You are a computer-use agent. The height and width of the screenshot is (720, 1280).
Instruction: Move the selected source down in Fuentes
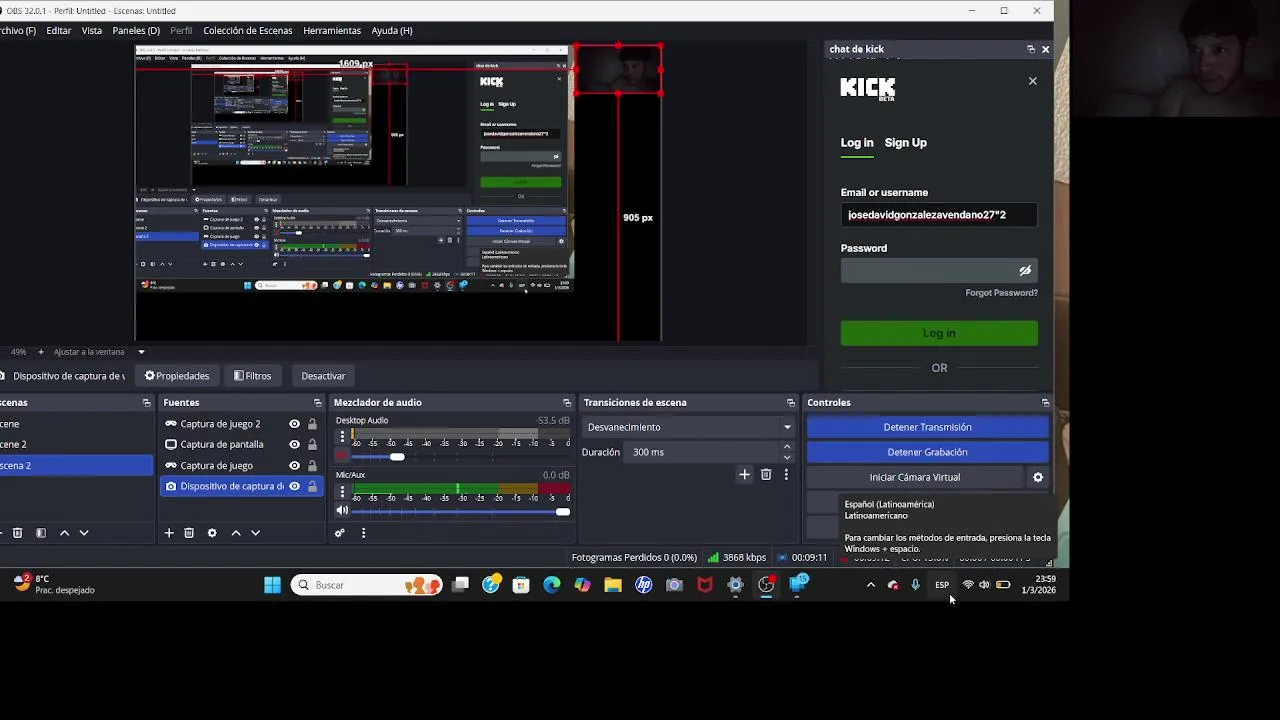coord(255,533)
